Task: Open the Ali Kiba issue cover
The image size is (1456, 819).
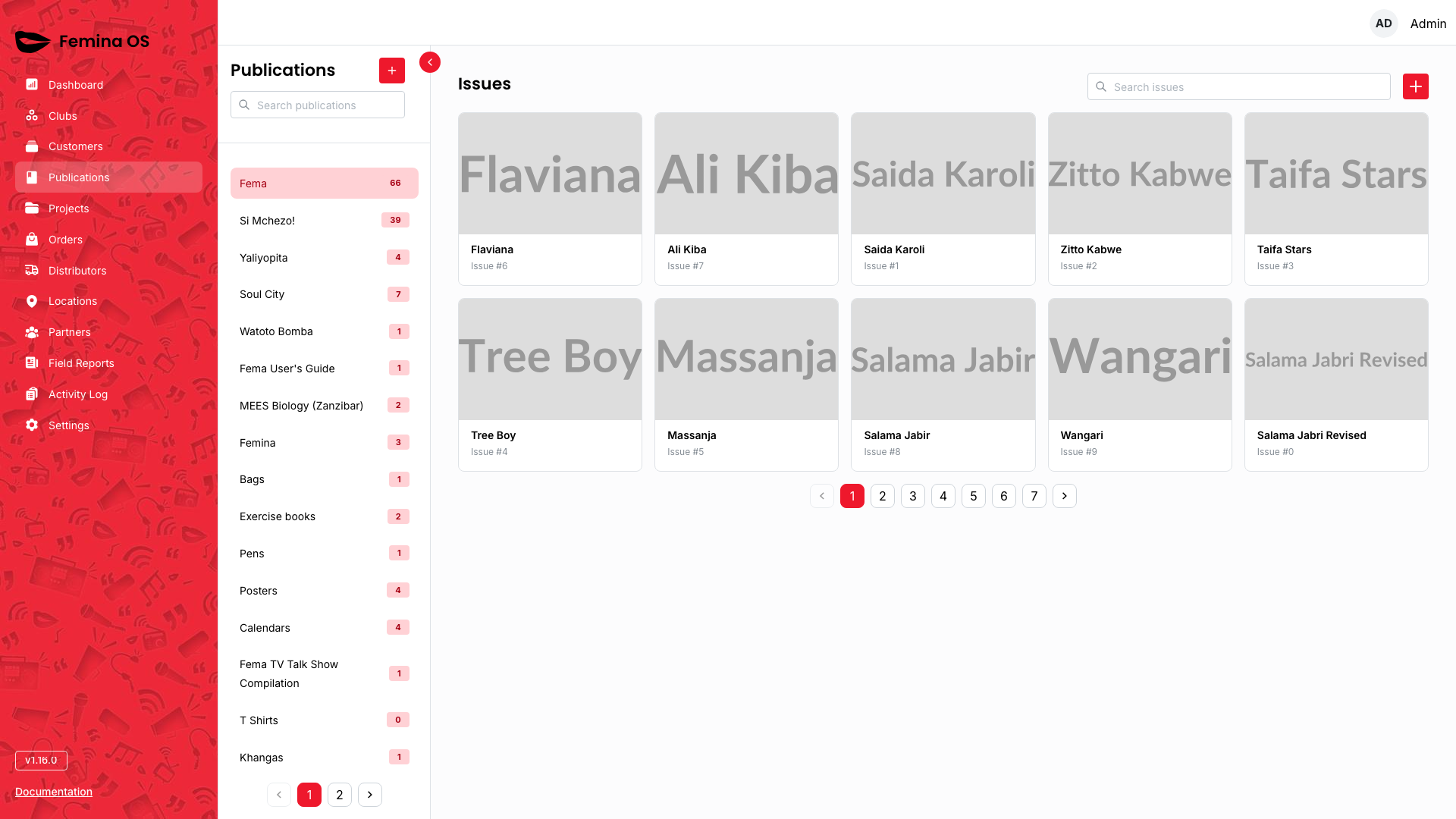Action: 747,174
